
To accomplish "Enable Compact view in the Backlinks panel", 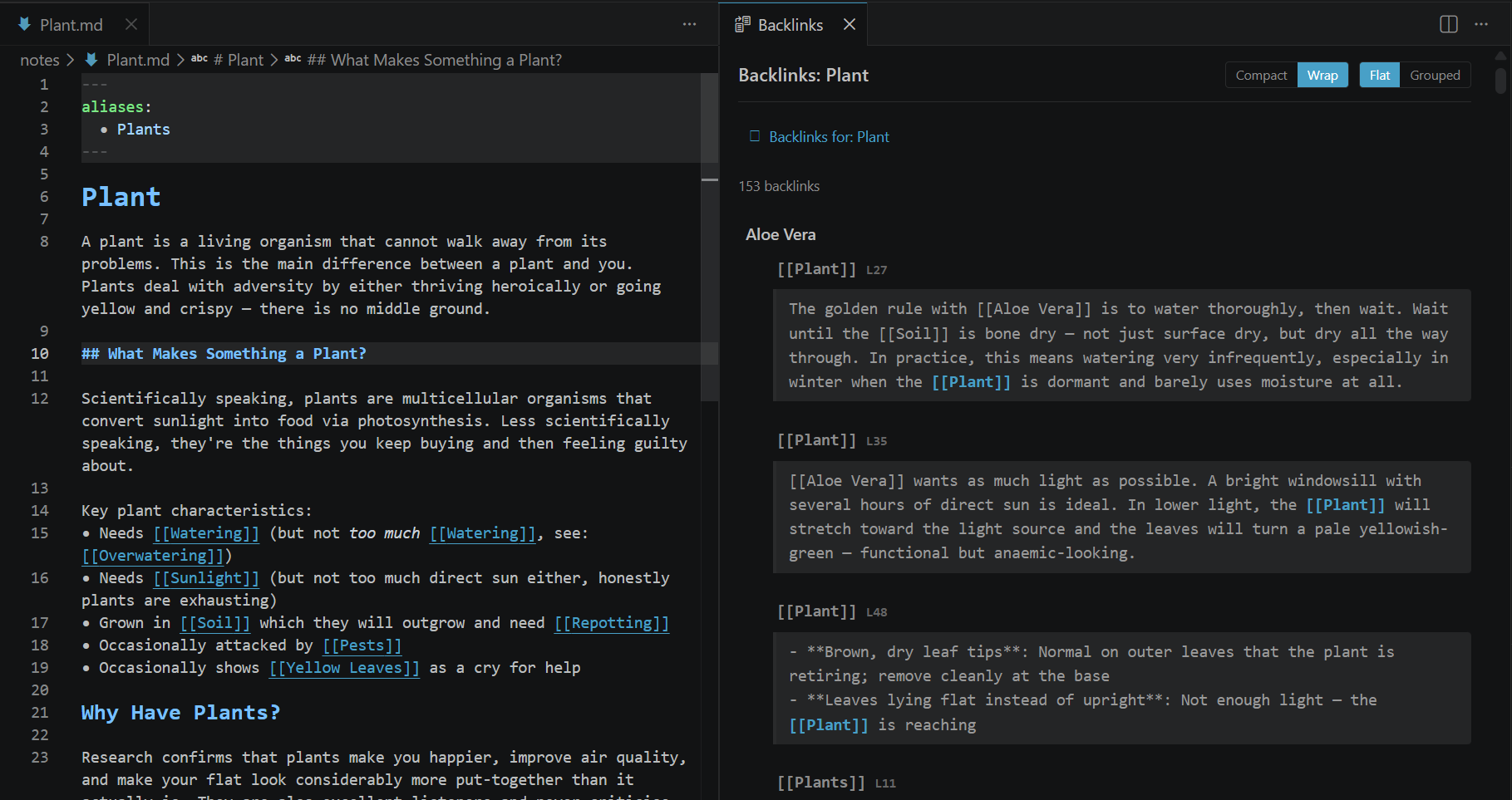I will [1260, 75].
